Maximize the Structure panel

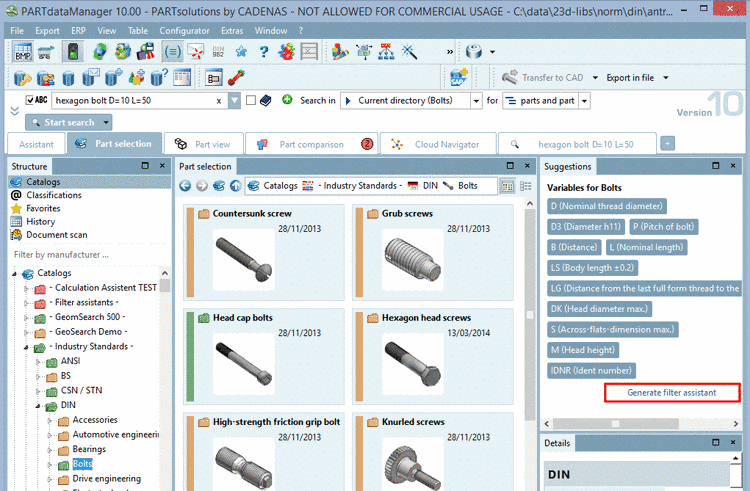145,166
